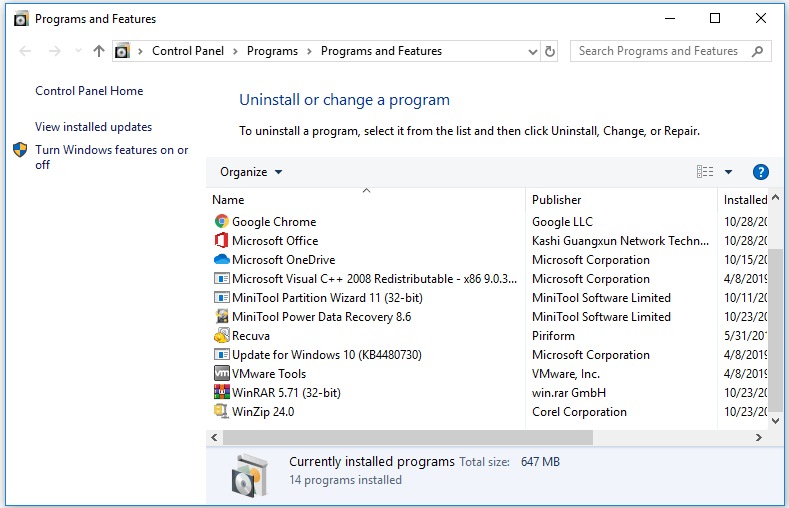This screenshot has width=789, height=508.
Task: Go up one level with up arrow
Action: [x=98, y=51]
